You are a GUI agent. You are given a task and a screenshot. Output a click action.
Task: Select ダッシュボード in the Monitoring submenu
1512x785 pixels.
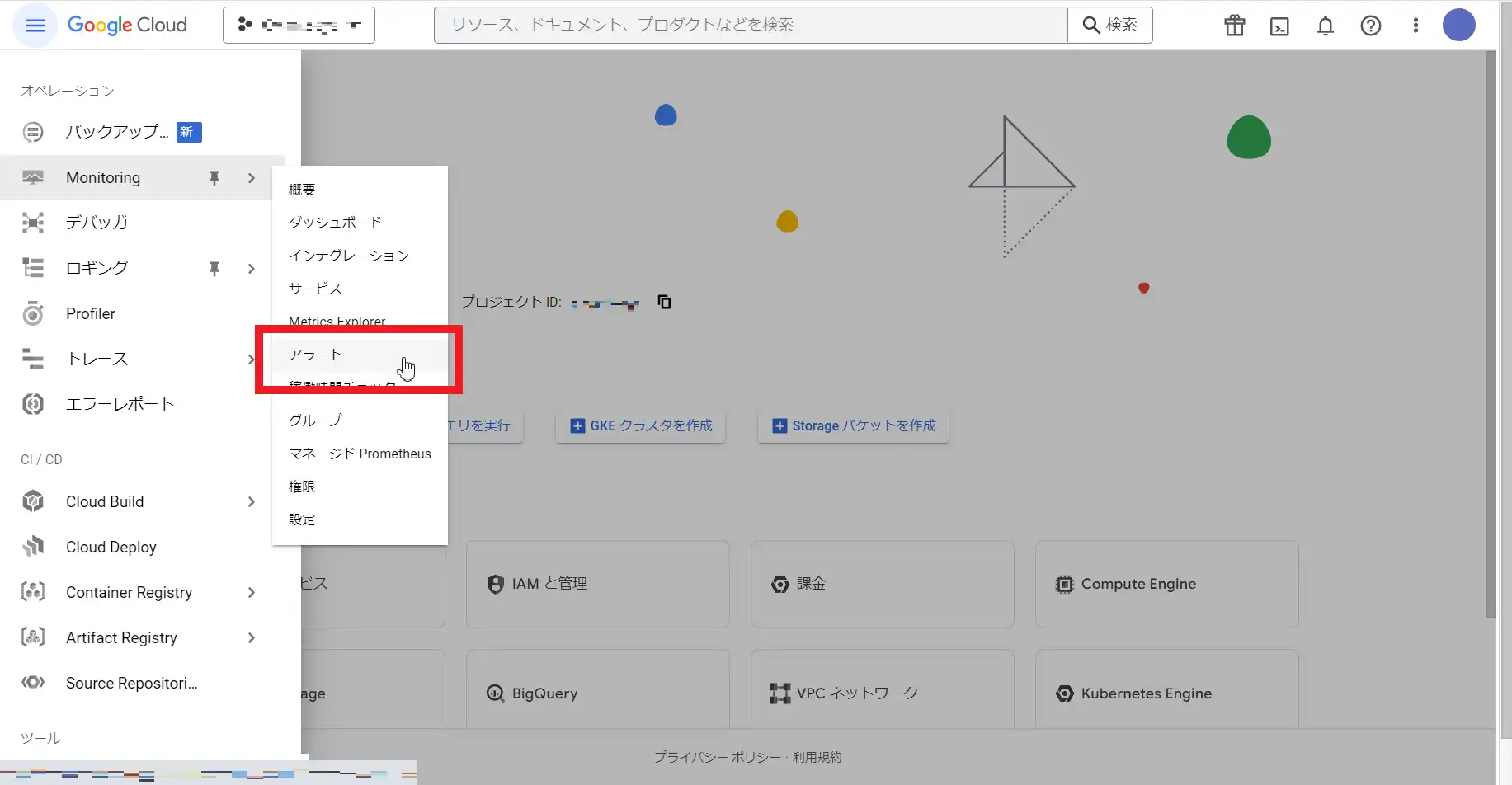pos(360,223)
